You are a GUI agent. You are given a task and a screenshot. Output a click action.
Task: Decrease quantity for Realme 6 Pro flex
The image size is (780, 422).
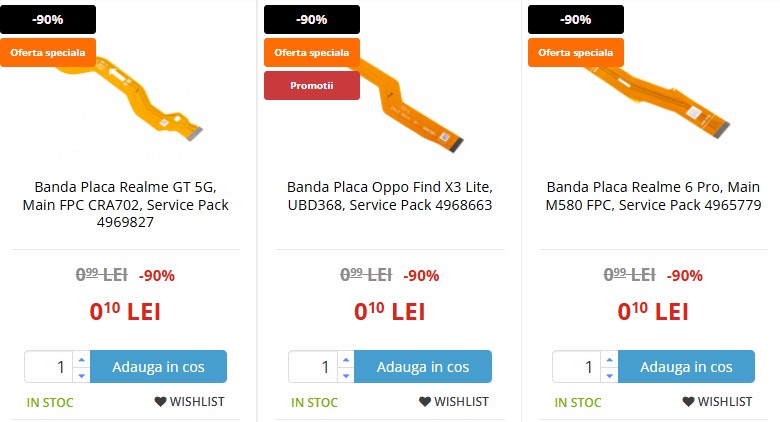(609, 375)
